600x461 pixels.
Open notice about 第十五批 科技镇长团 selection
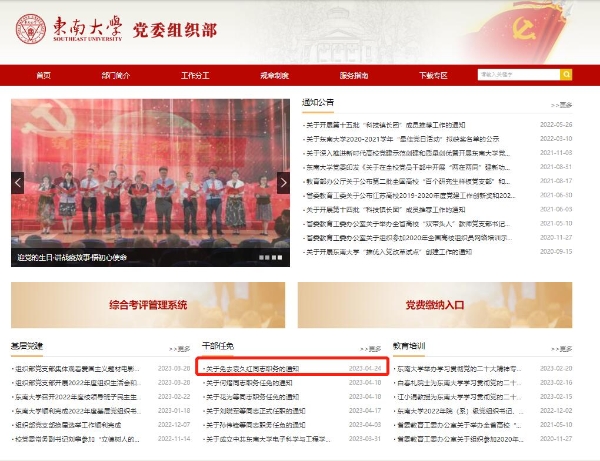click(x=385, y=125)
